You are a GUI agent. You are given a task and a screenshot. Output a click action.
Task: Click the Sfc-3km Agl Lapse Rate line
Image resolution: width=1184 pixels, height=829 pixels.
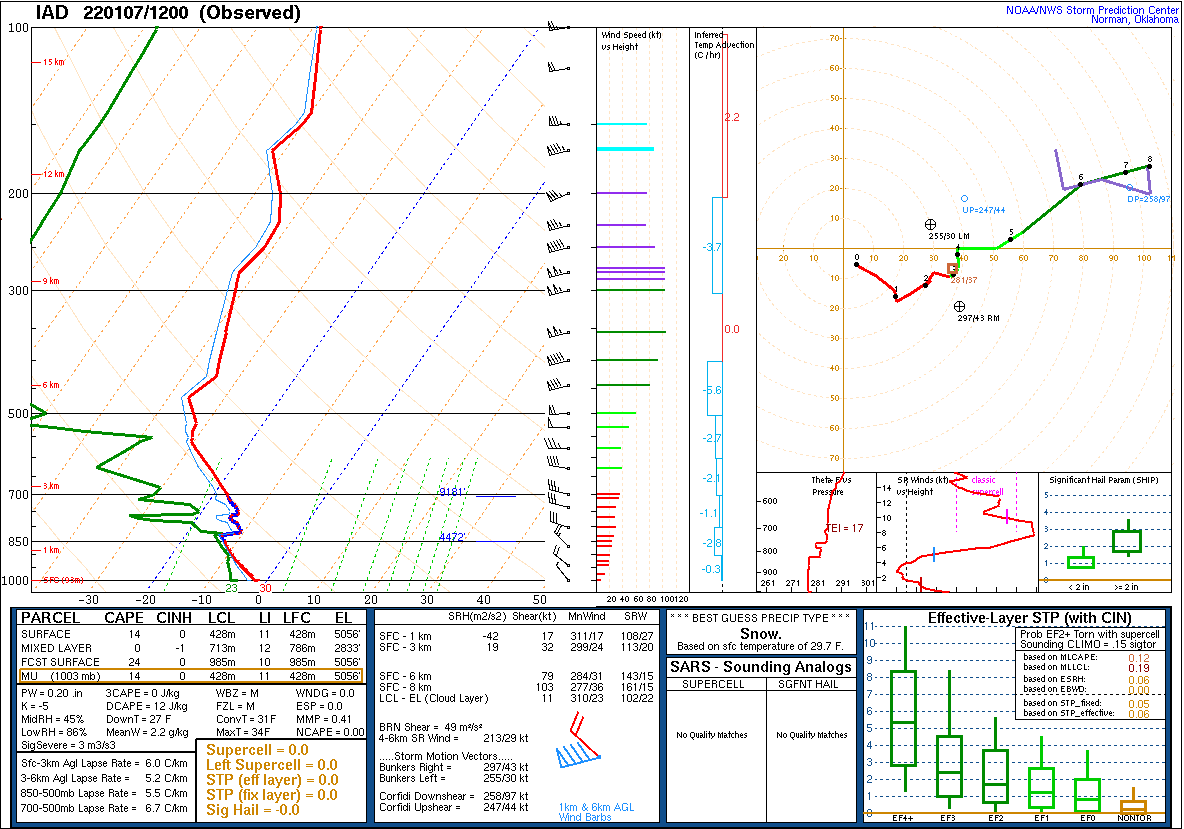104,763
